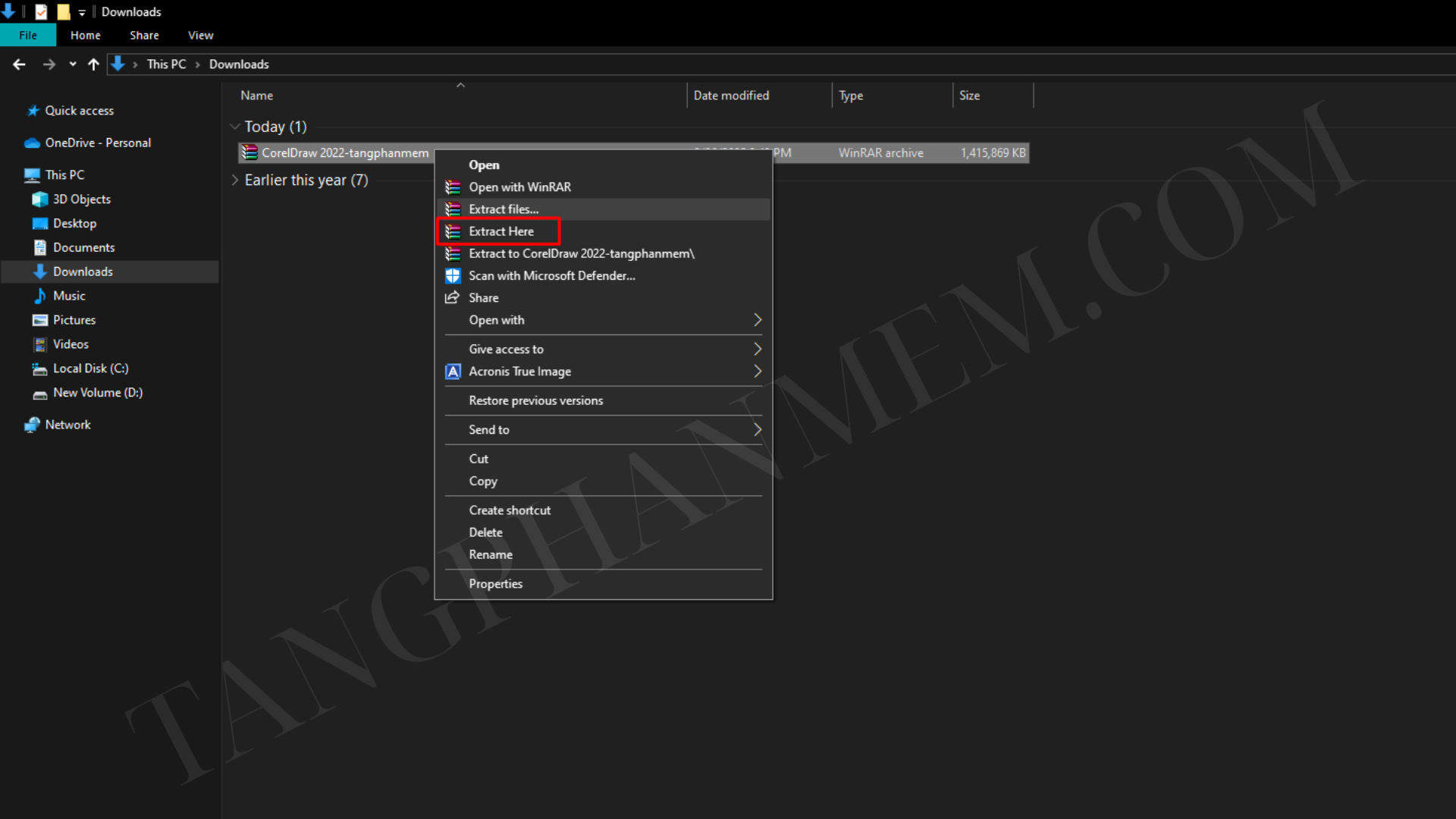Open the recent locations dropdown arrow
1456x819 pixels.
pyautogui.click(x=73, y=64)
